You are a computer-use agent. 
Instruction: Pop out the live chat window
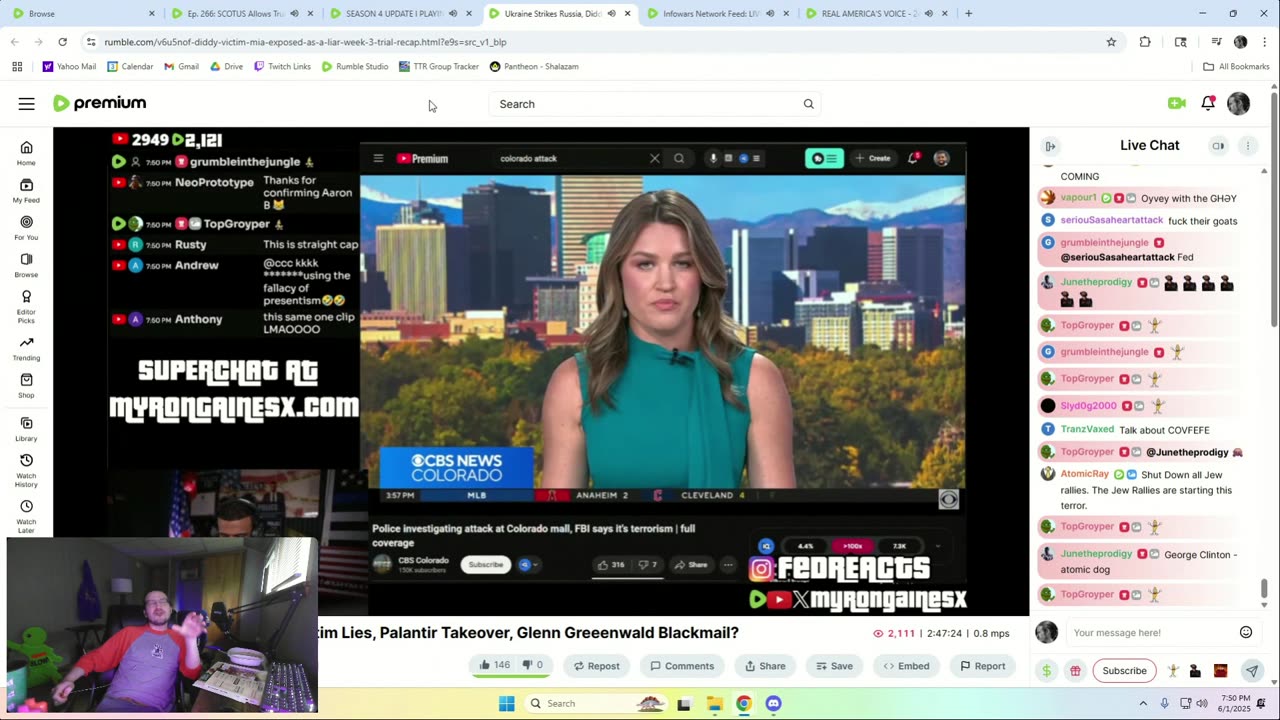click(1218, 146)
